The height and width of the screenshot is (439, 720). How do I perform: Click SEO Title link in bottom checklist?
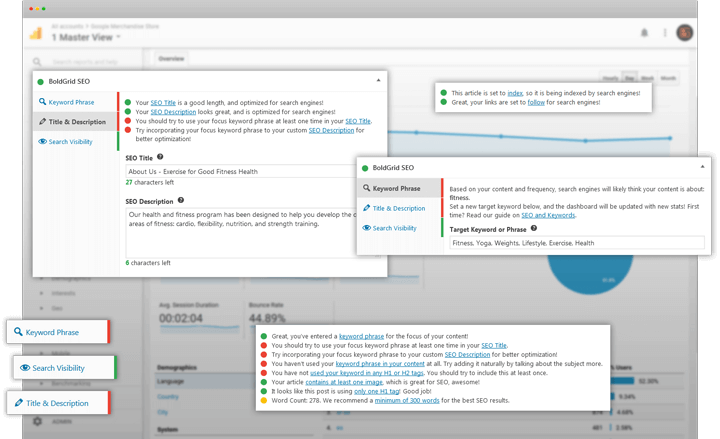coord(494,345)
